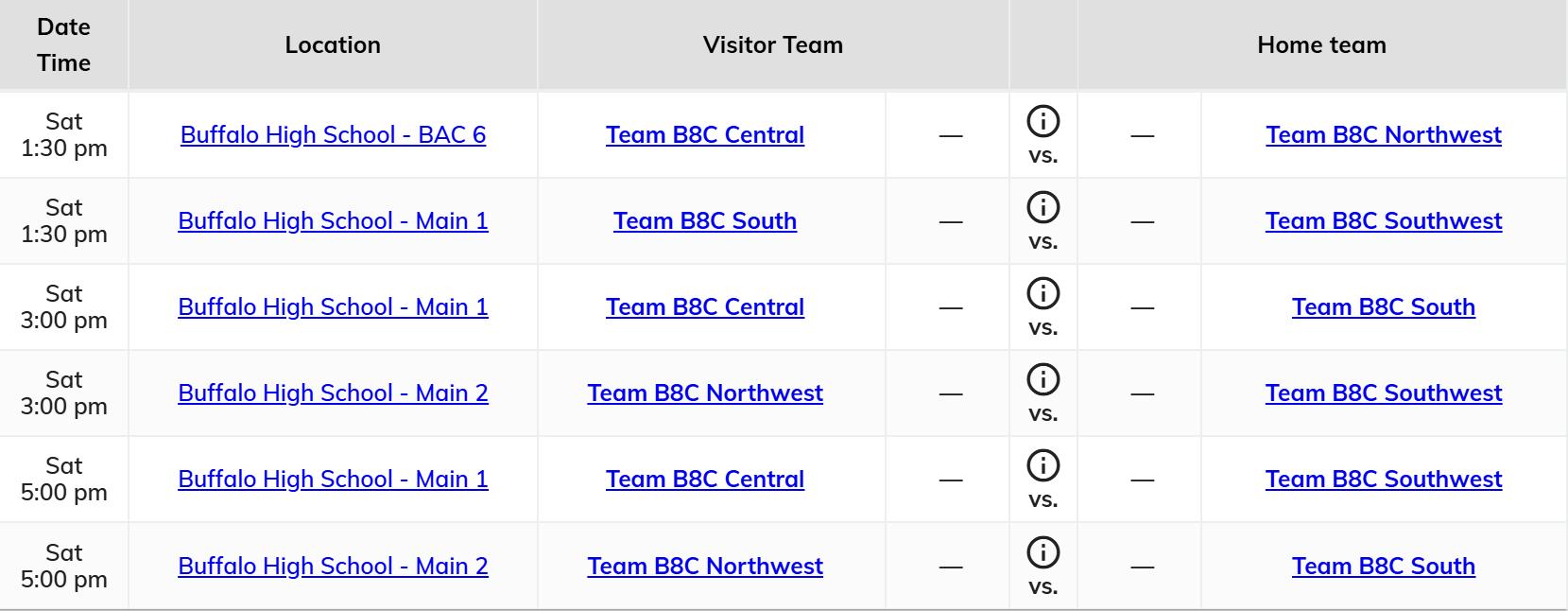Open visitor Team B8C Central at BAC 6
This screenshot has height=611, width=1568.
click(704, 134)
